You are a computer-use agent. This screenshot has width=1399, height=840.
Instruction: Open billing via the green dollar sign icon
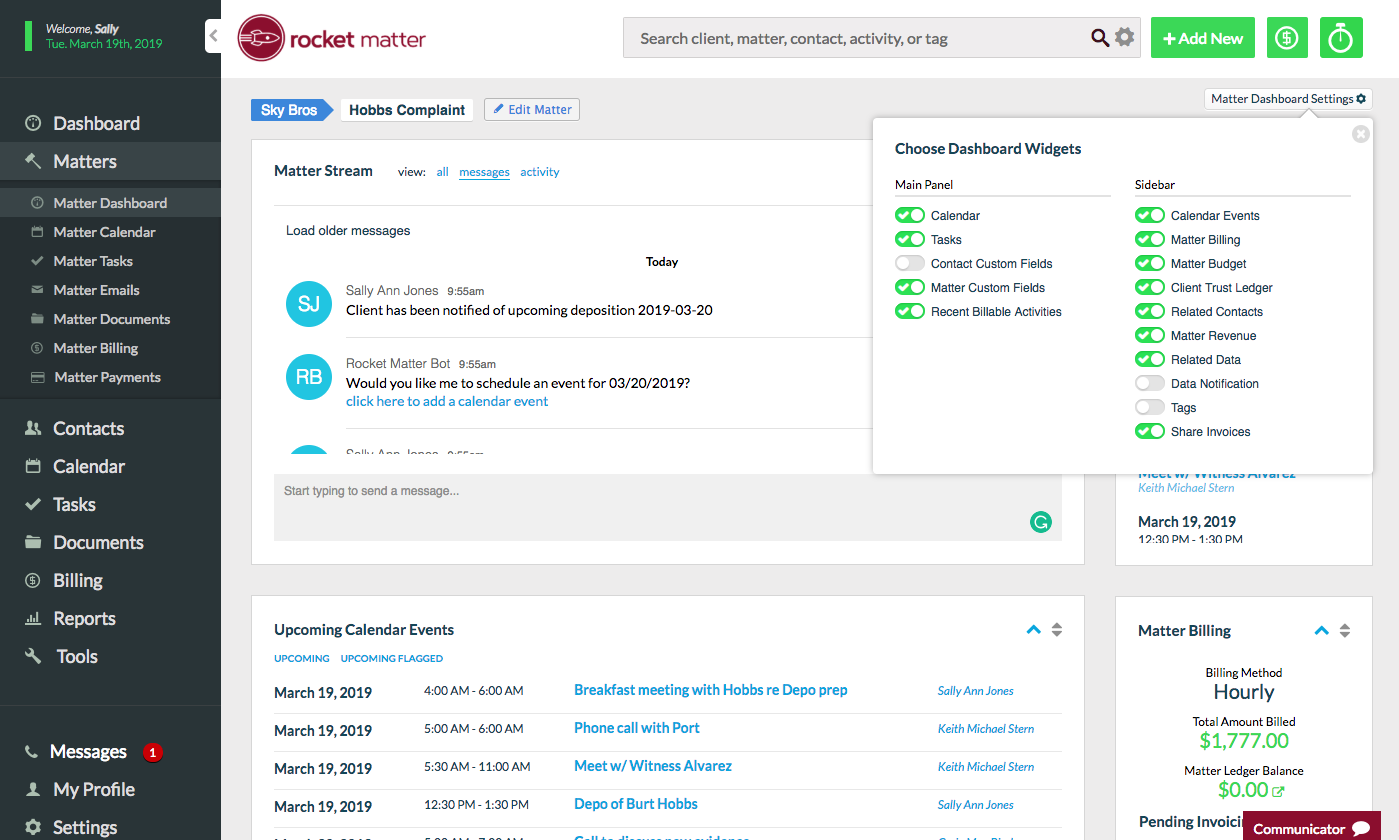click(1287, 37)
